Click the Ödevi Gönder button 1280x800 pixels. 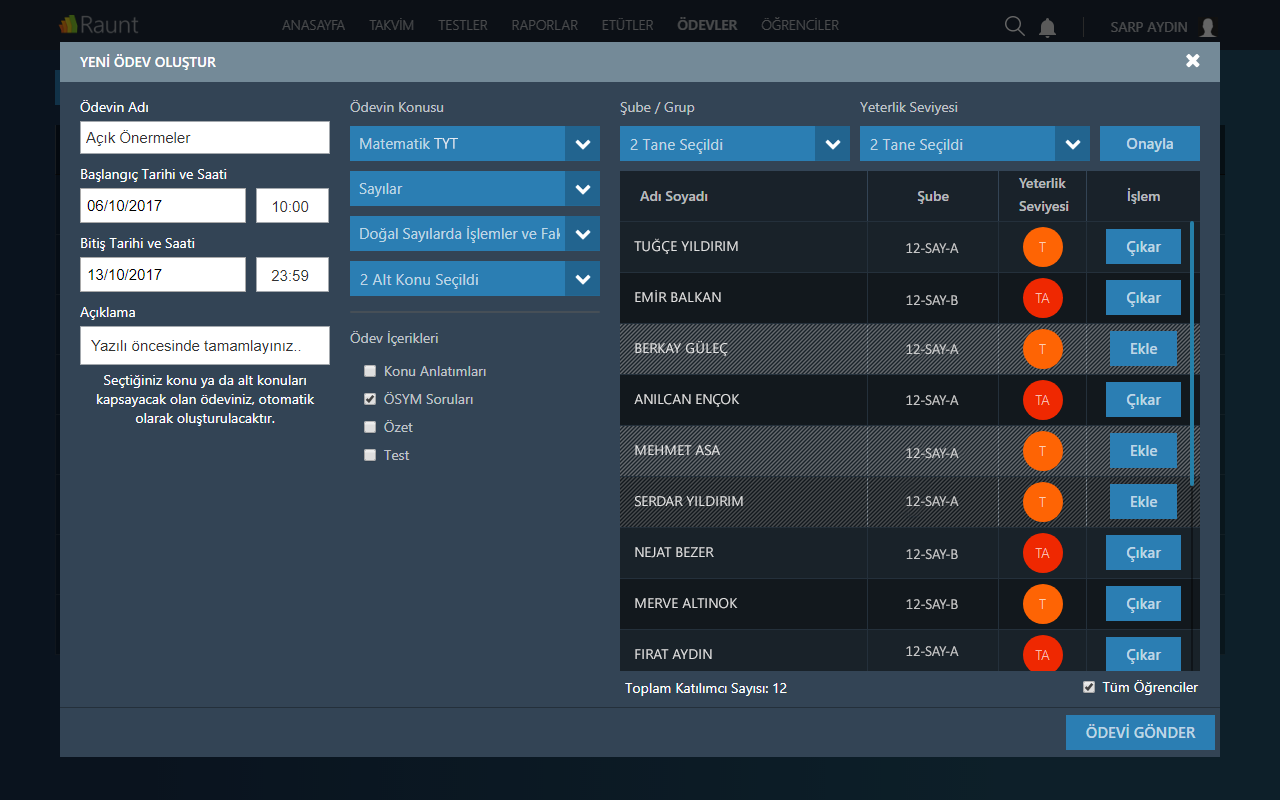point(1140,732)
